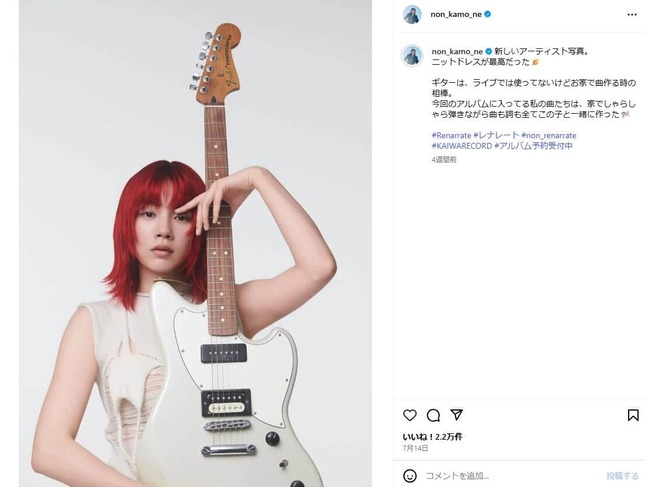Share post with paper plane icon

tap(457, 415)
